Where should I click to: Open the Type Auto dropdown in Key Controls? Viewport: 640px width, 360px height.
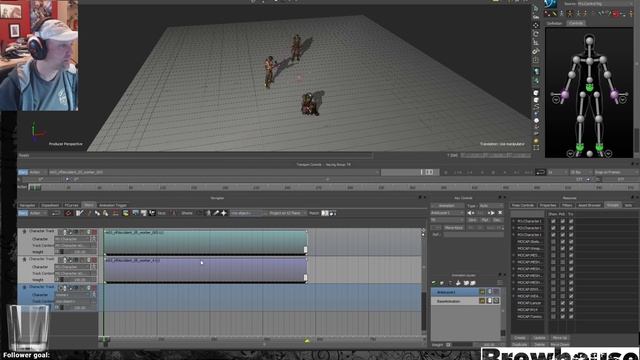point(491,206)
